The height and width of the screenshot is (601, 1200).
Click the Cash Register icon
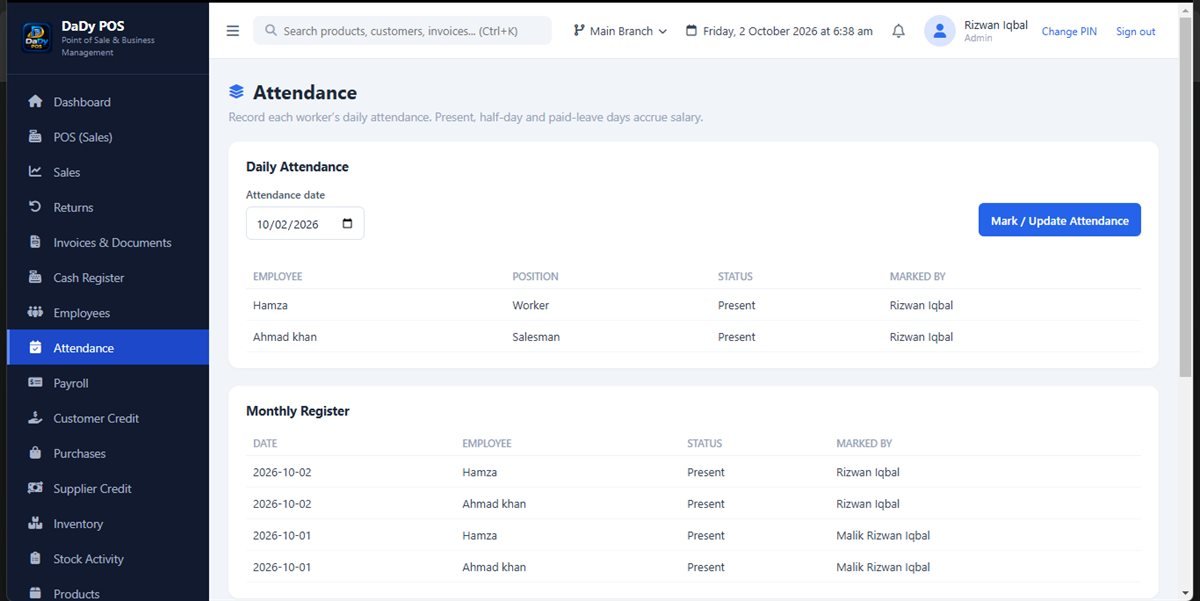tap(35, 277)
